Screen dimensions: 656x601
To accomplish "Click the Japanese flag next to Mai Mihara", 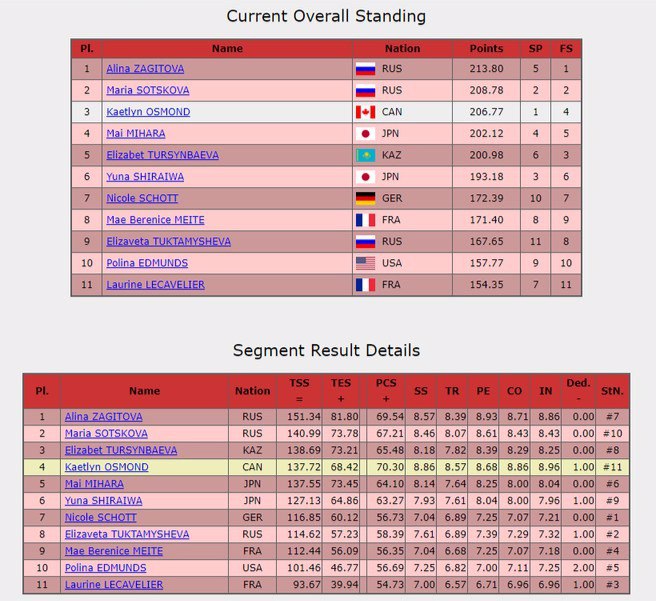I will click(365, 134).
